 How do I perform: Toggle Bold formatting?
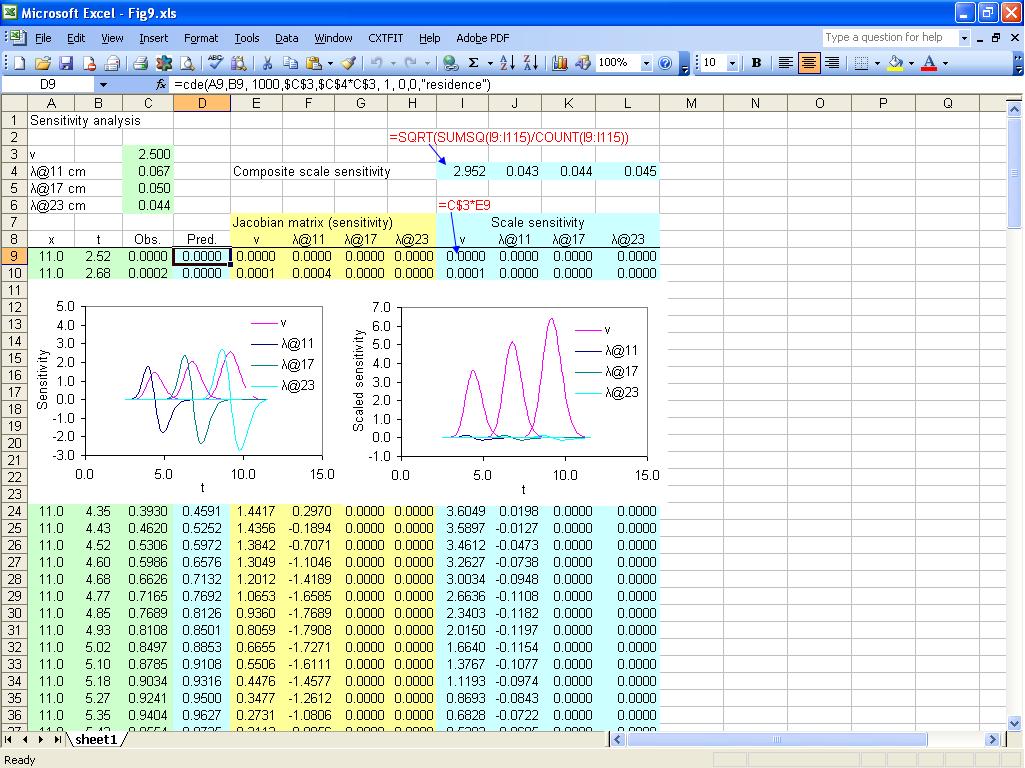click(756, 63)
